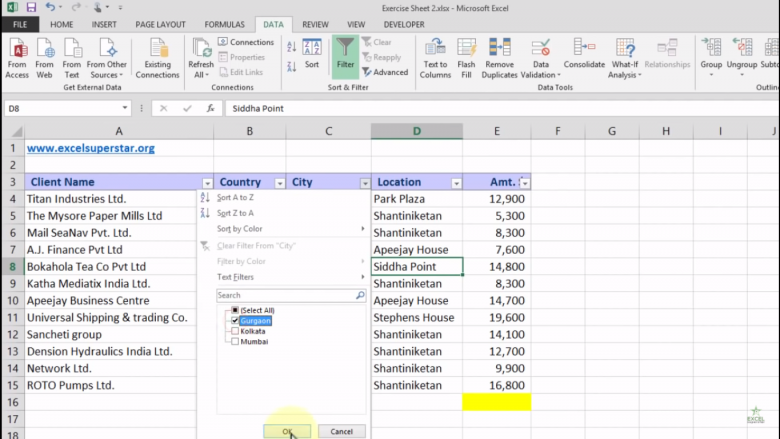Click the From Text icon

72,58
